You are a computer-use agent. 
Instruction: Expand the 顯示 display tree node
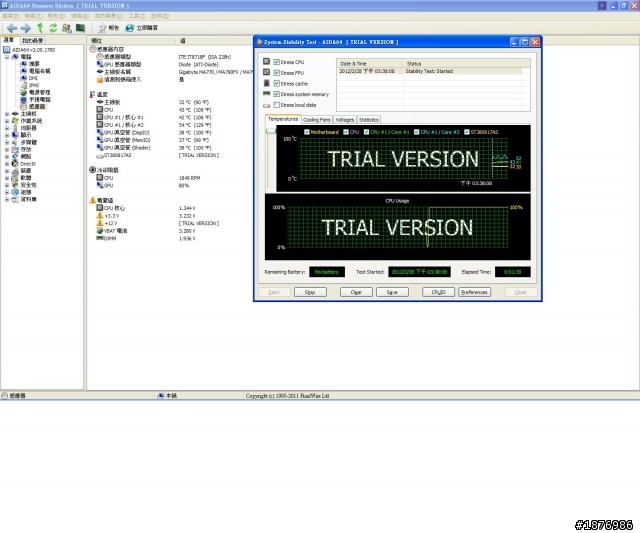tap(7, 135)
